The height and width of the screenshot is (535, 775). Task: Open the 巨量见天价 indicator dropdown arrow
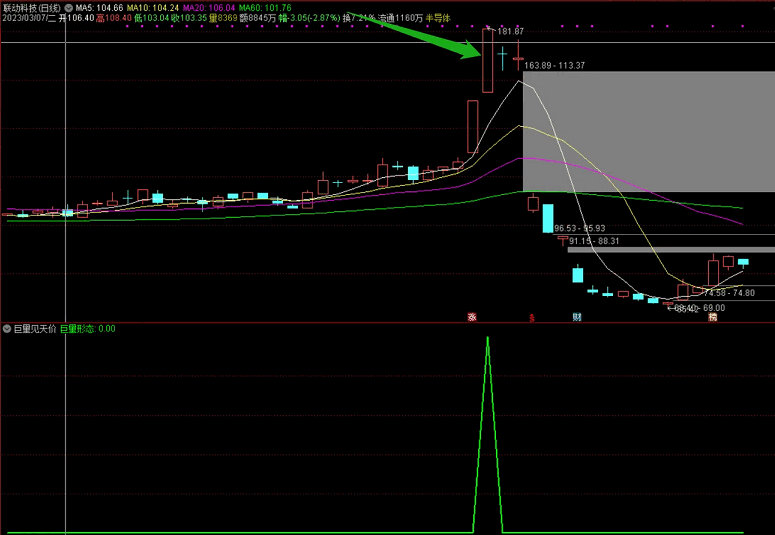[x=7, y=329]
